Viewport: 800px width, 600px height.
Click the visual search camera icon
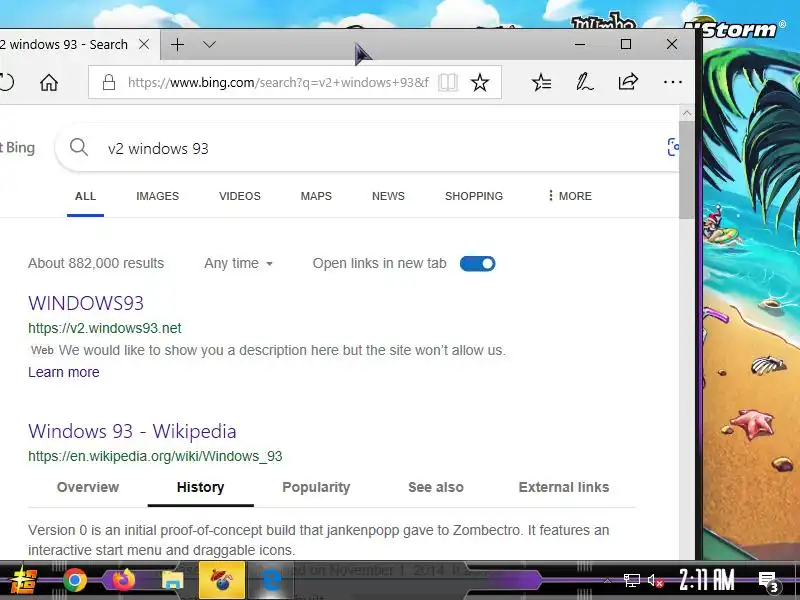tap(673, 147)
